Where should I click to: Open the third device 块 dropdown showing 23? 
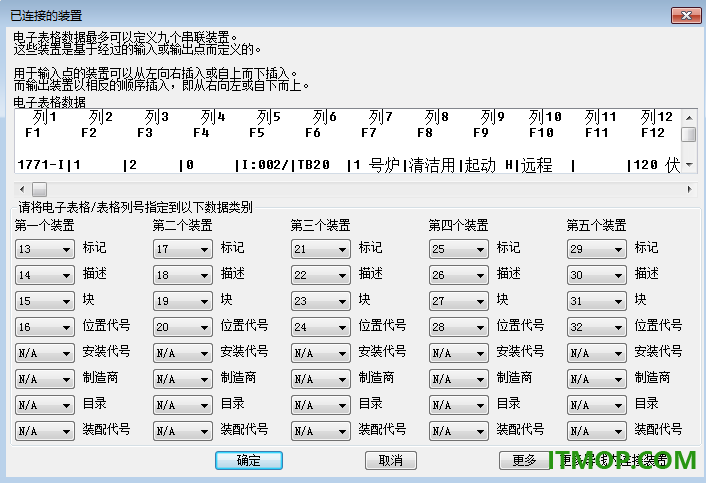point(321,301)
